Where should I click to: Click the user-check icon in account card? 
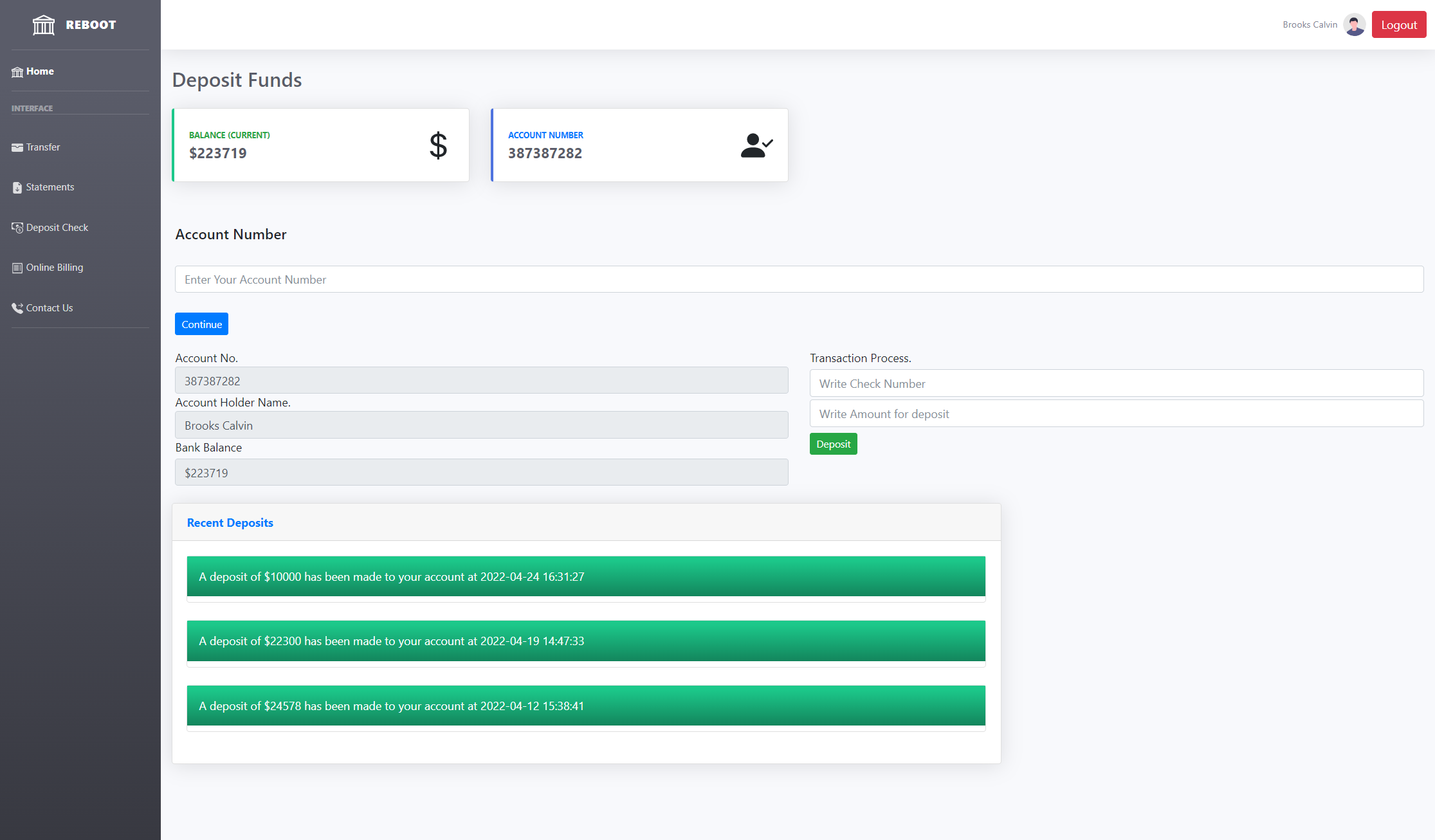pyautogui.click(x=756, y=145)
